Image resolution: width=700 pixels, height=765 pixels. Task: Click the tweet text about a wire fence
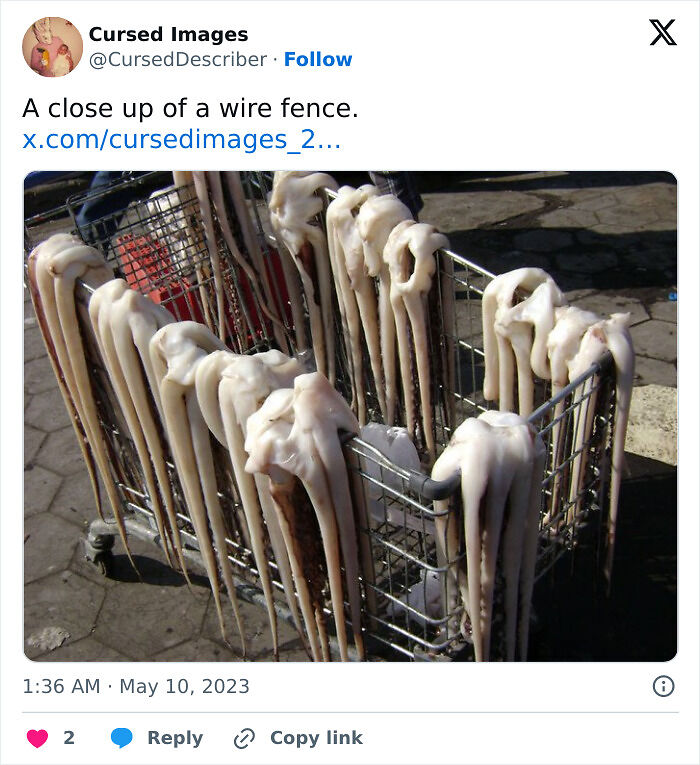click(190, 108)
